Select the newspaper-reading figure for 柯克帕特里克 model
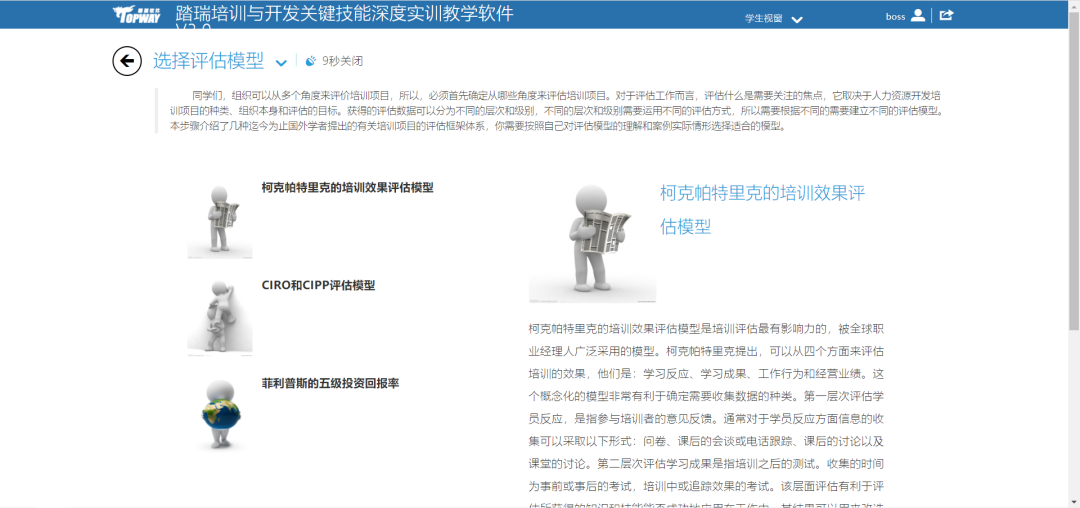This screenshot has width=1080, height=508. [220, 218]
